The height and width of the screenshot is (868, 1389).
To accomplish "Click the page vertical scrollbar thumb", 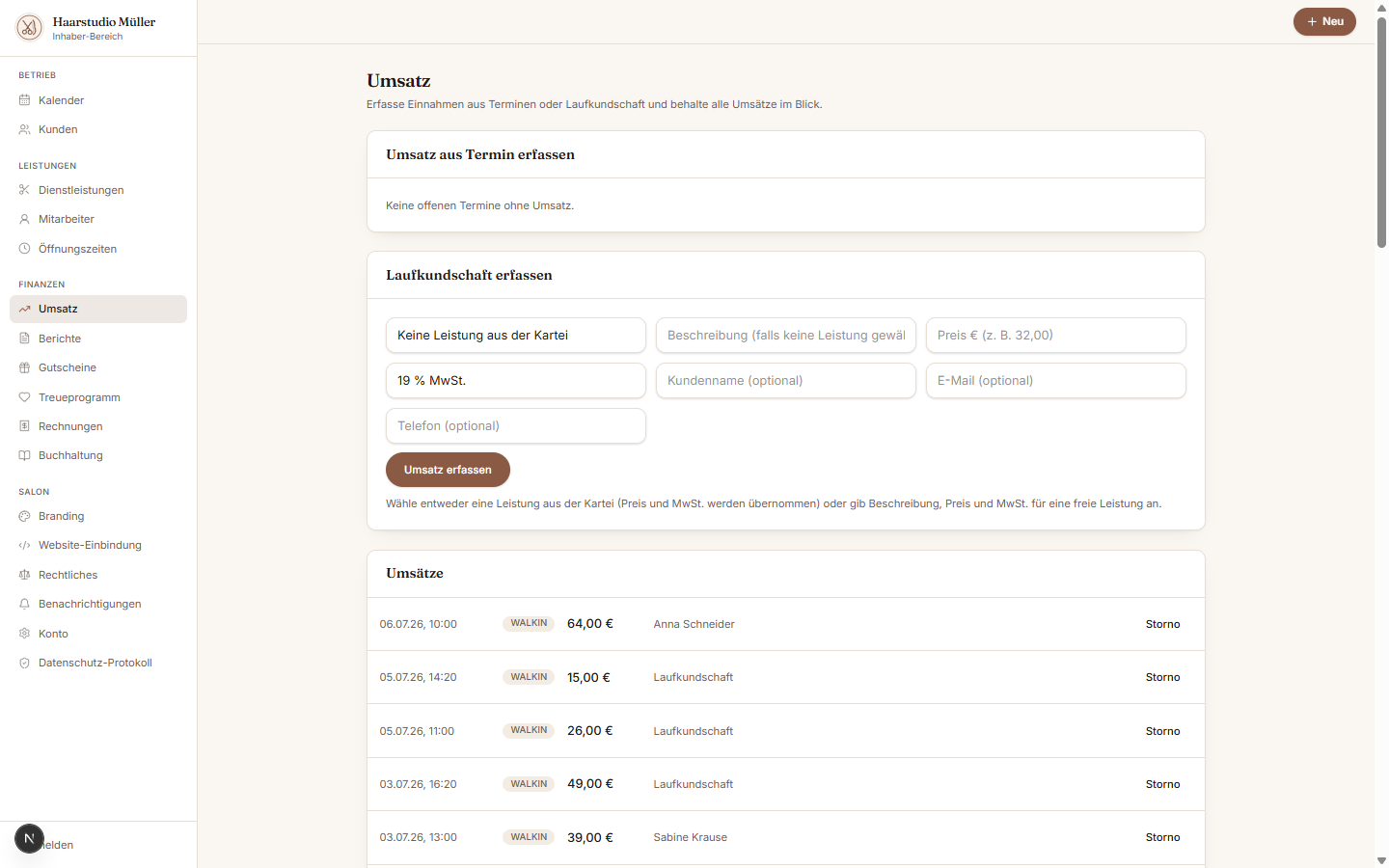I will (1381, 132).
